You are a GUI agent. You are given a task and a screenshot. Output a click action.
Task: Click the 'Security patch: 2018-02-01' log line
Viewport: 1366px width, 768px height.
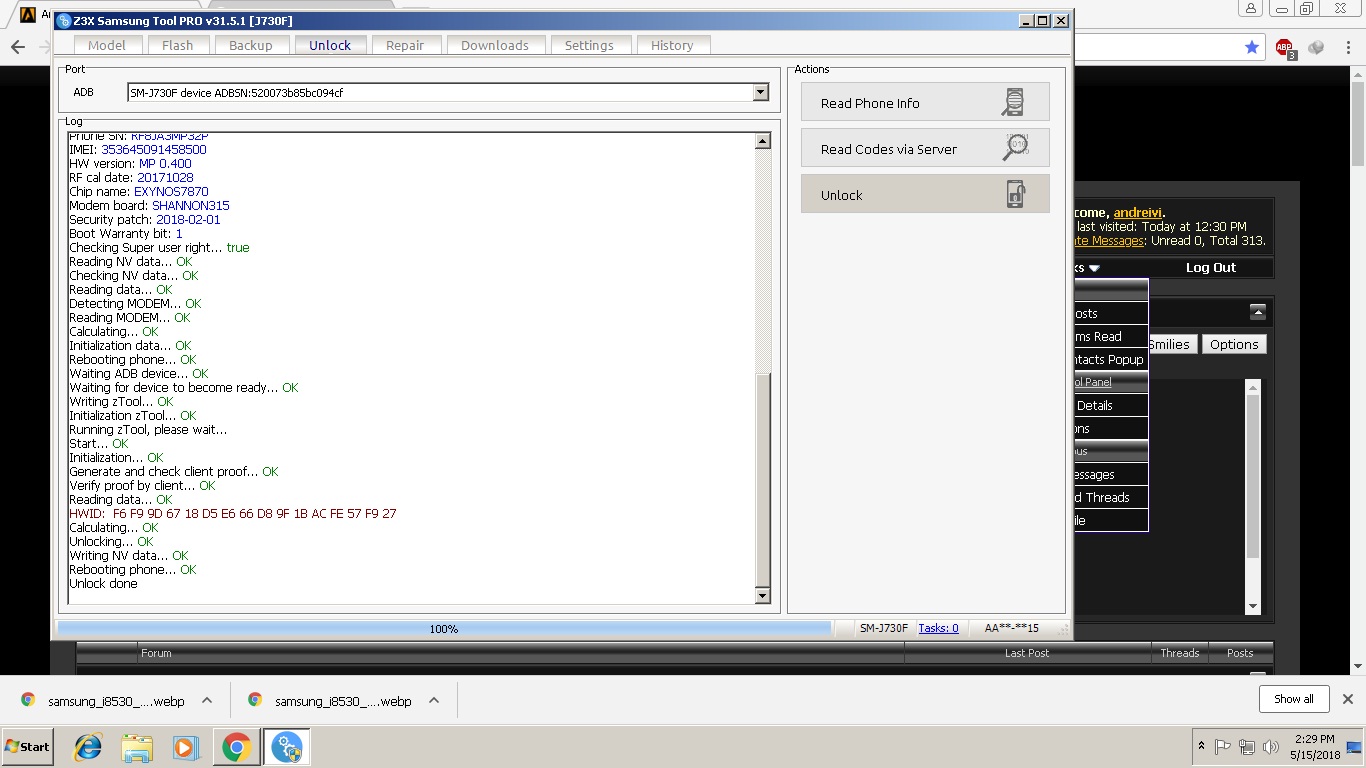pyautogui.click(x=145, y=220)
